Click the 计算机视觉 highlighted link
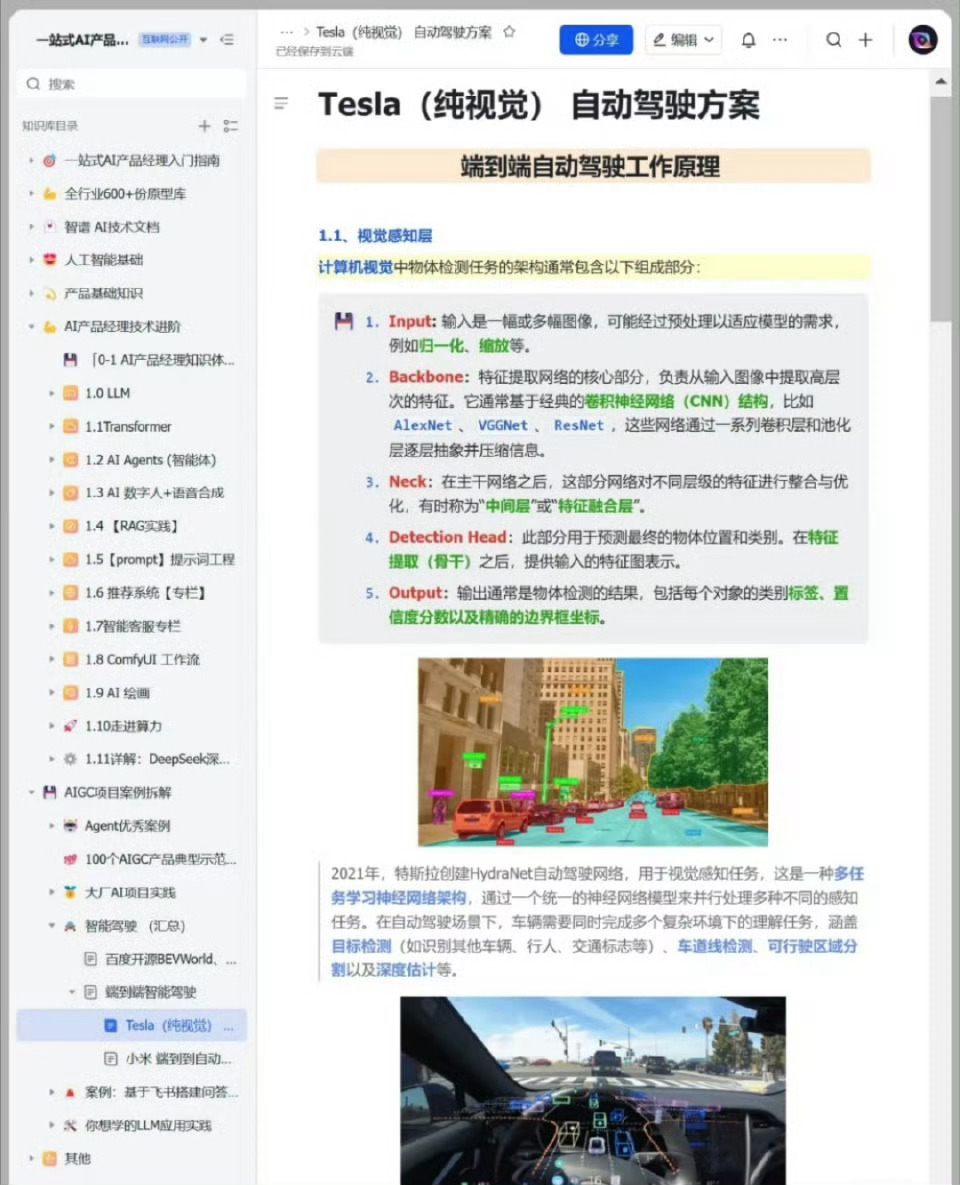The height and width of the screenshot is (1185, 960). [x=355, y=267]
